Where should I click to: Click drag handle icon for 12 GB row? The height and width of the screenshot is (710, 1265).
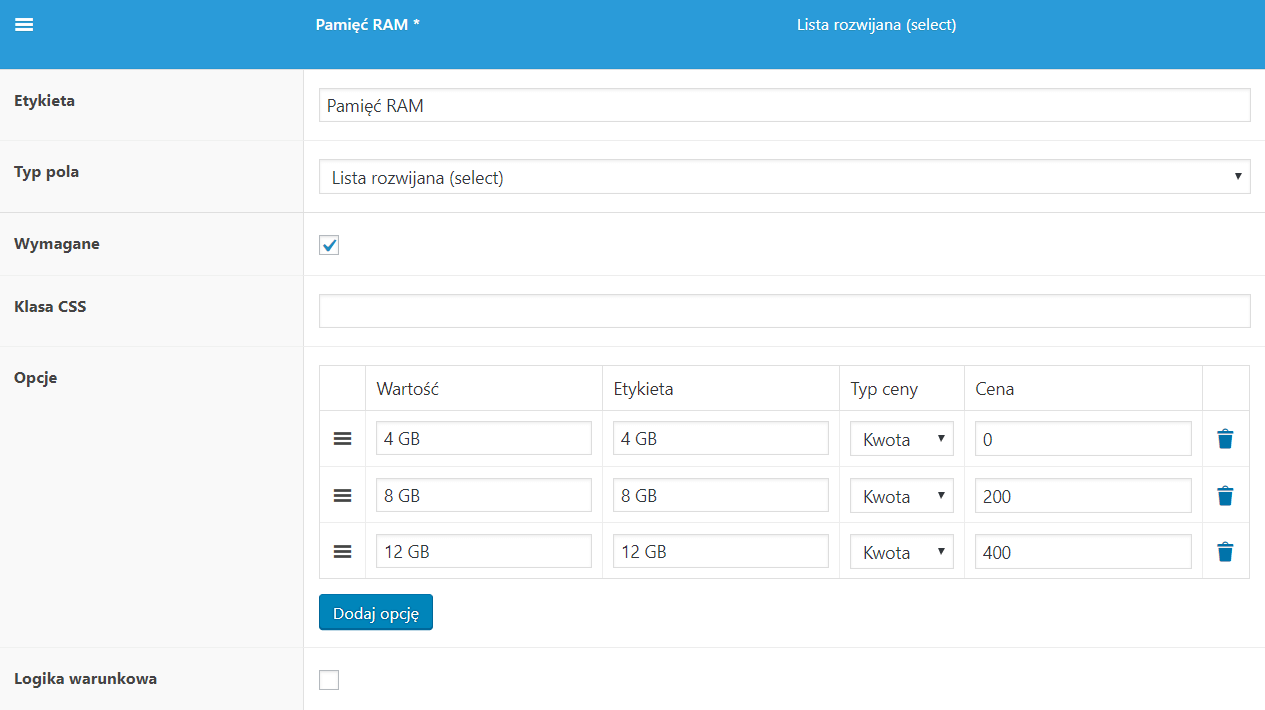point(342,551)
